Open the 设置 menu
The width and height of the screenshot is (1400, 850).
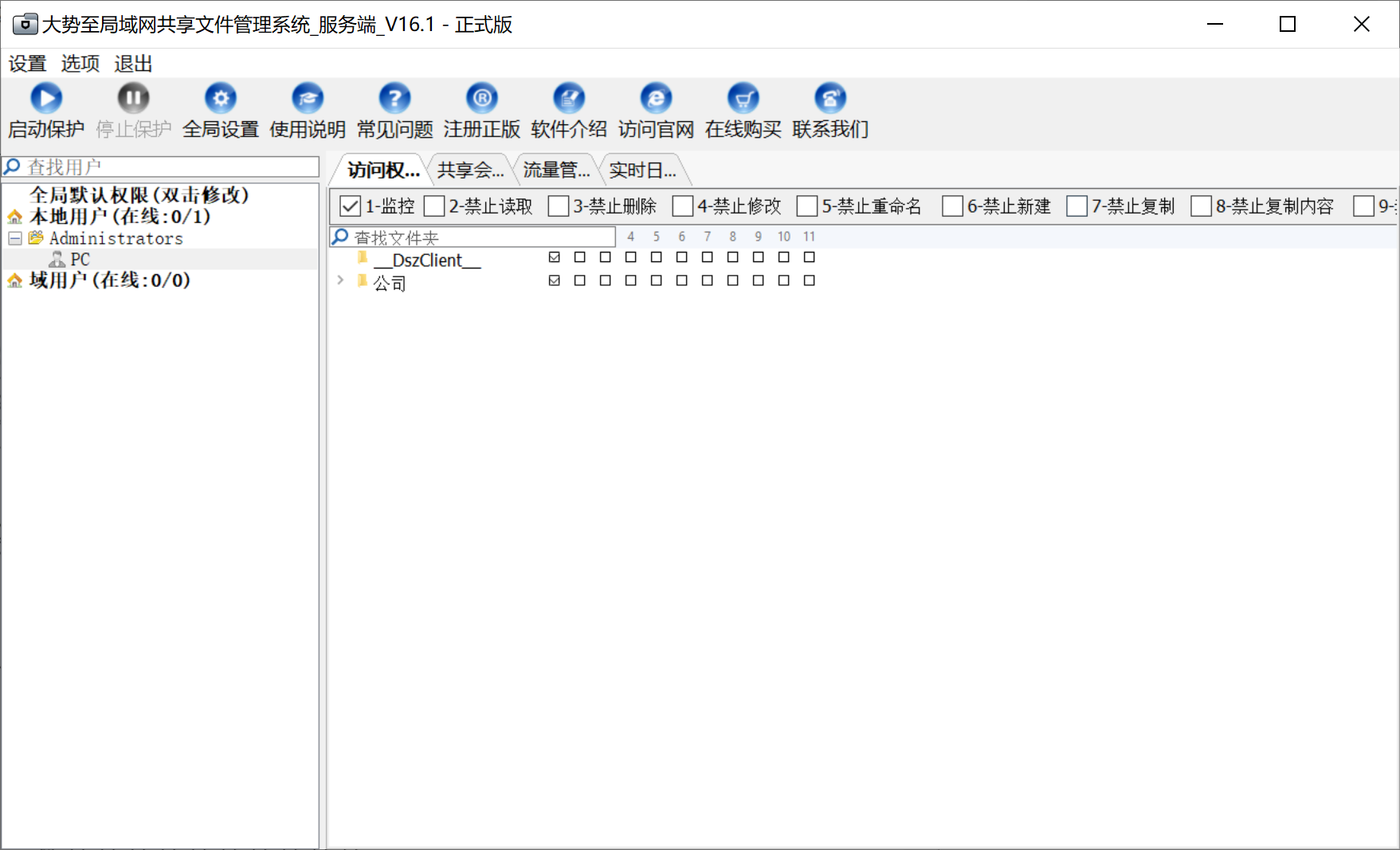(27, 64)
